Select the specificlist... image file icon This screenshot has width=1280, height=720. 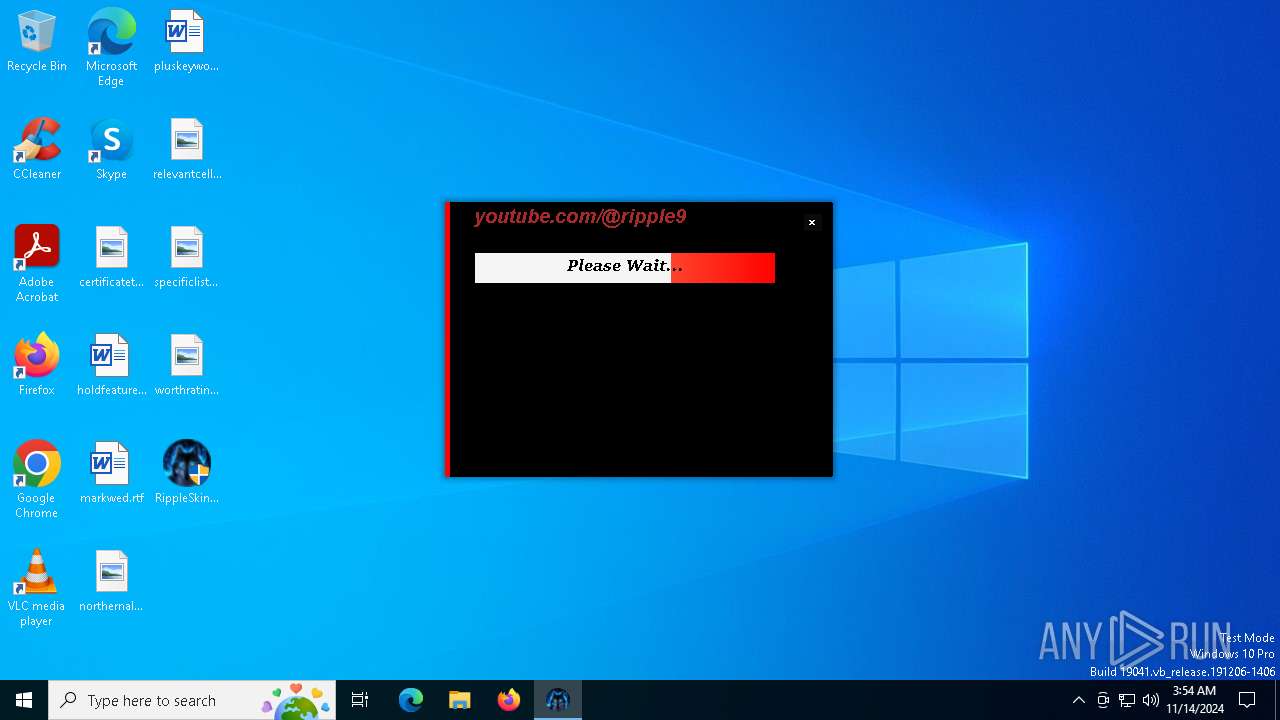[x=186, y=257]
